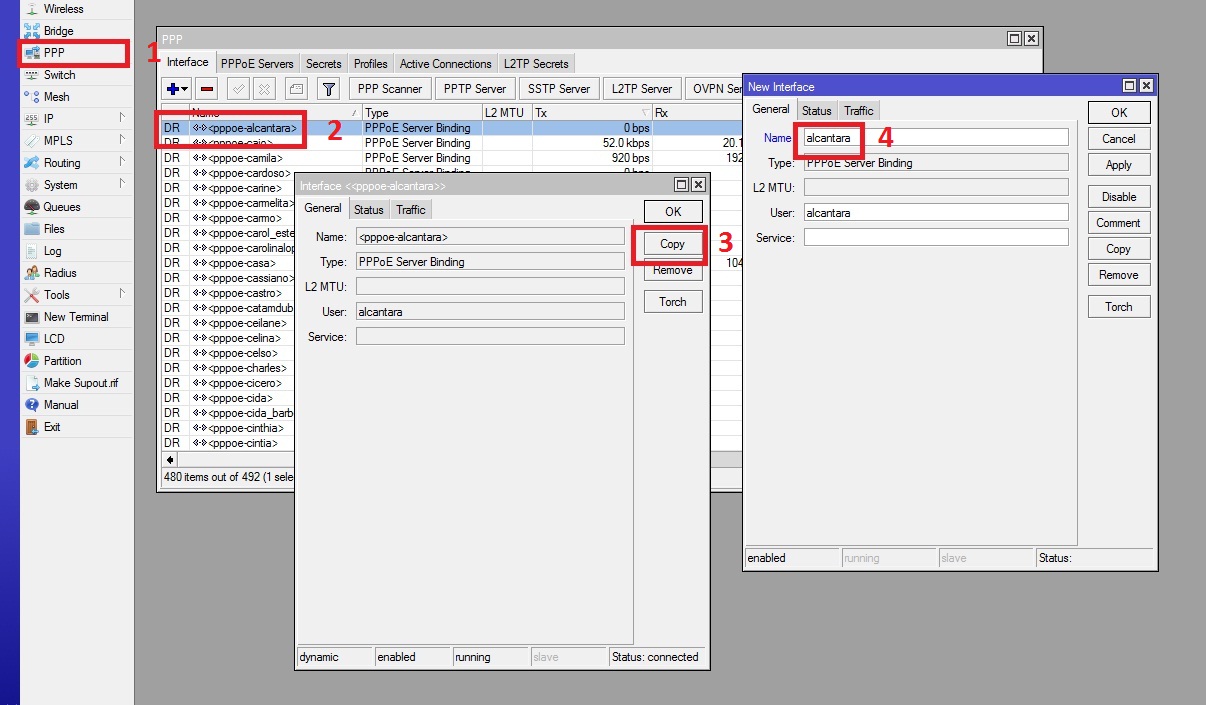Viewport: 1206px width, 705px height.
Task: Sort by the Name column header
Action: (274, 113)
